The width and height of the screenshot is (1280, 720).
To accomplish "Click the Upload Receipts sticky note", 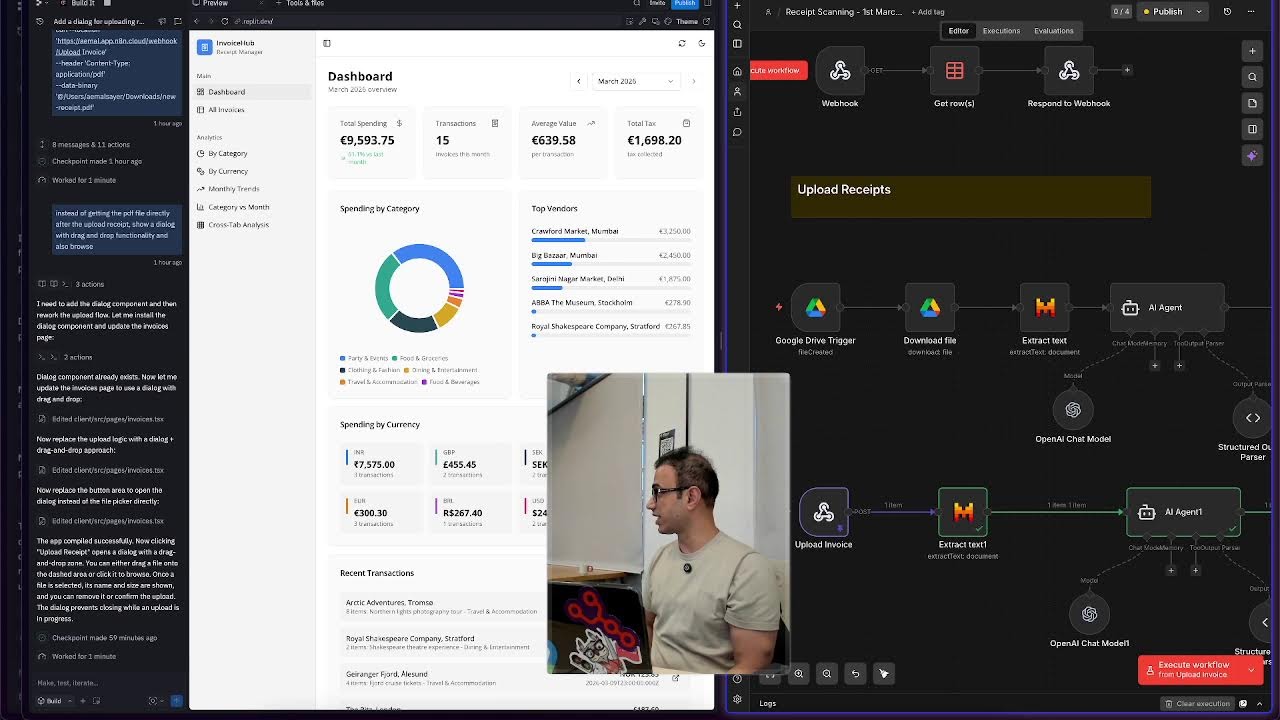I will click(x=971, y=197).
